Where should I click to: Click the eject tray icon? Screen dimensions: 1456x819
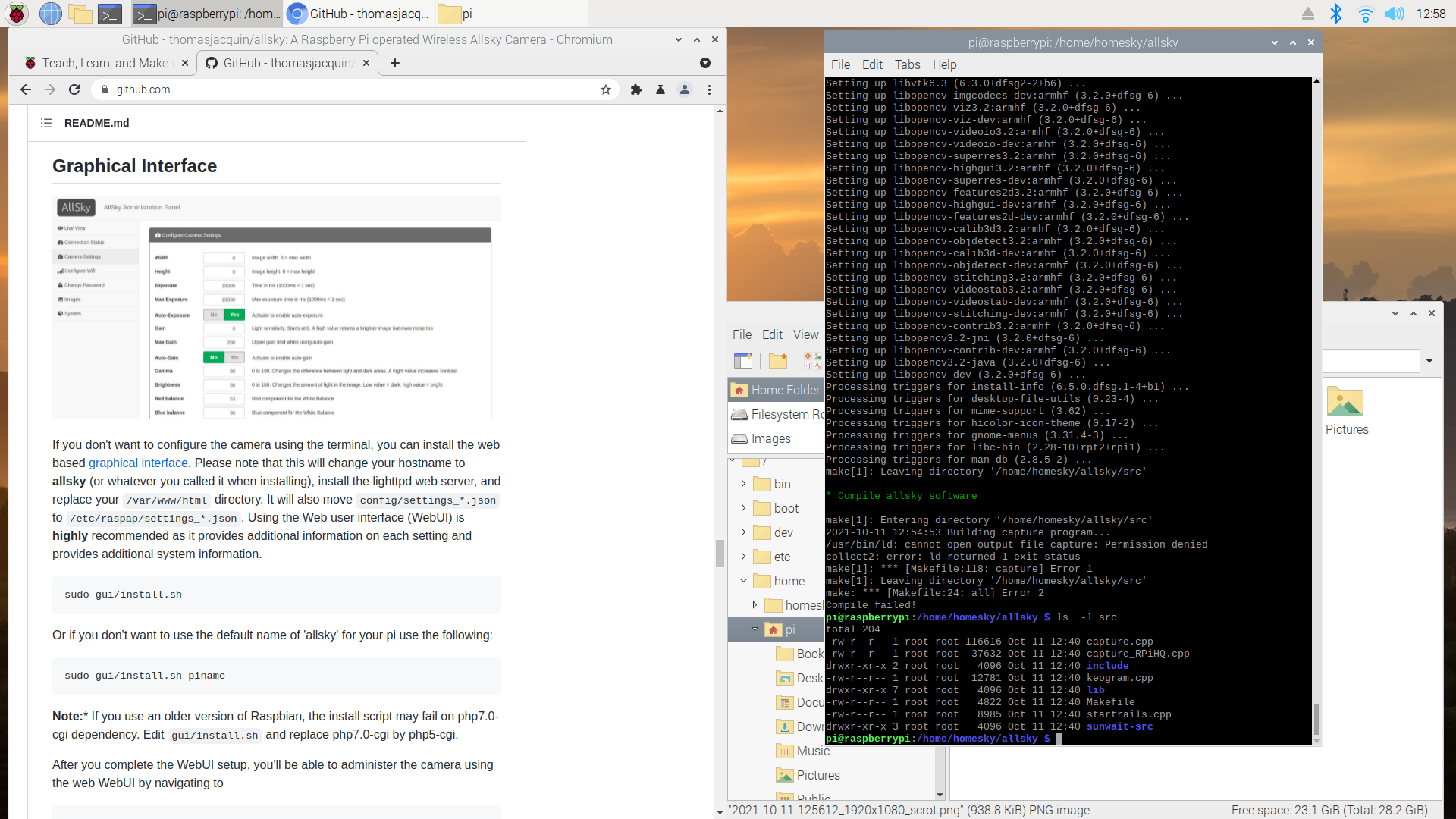[1307, 13]
